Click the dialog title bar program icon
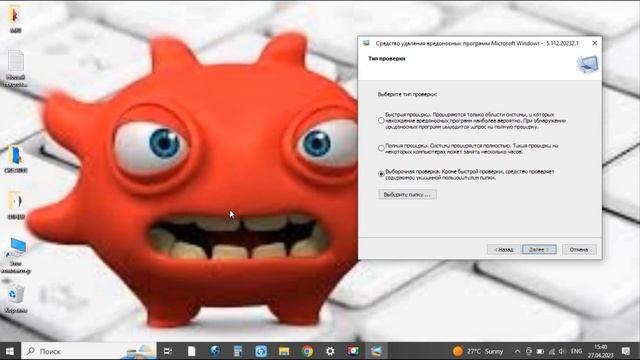640x360 pixels. point(366,43)
